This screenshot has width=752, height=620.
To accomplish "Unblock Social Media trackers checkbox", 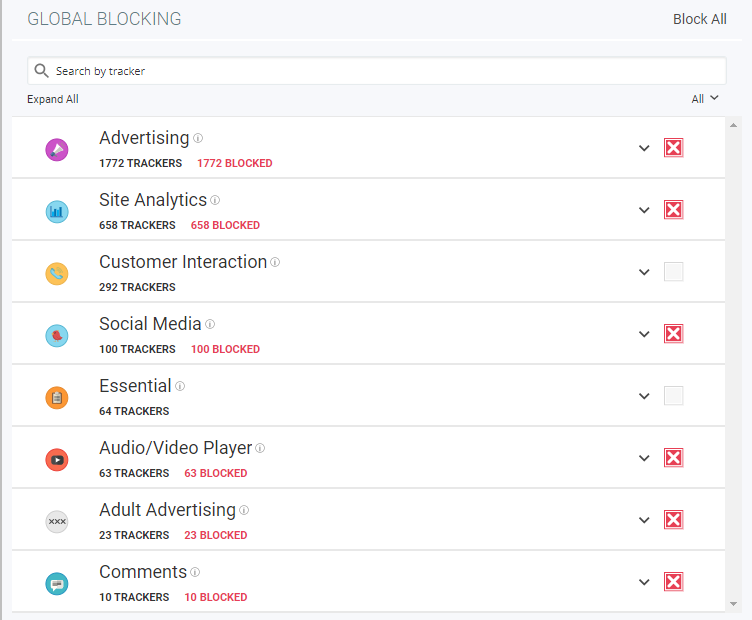I will [x=674, y=334].
